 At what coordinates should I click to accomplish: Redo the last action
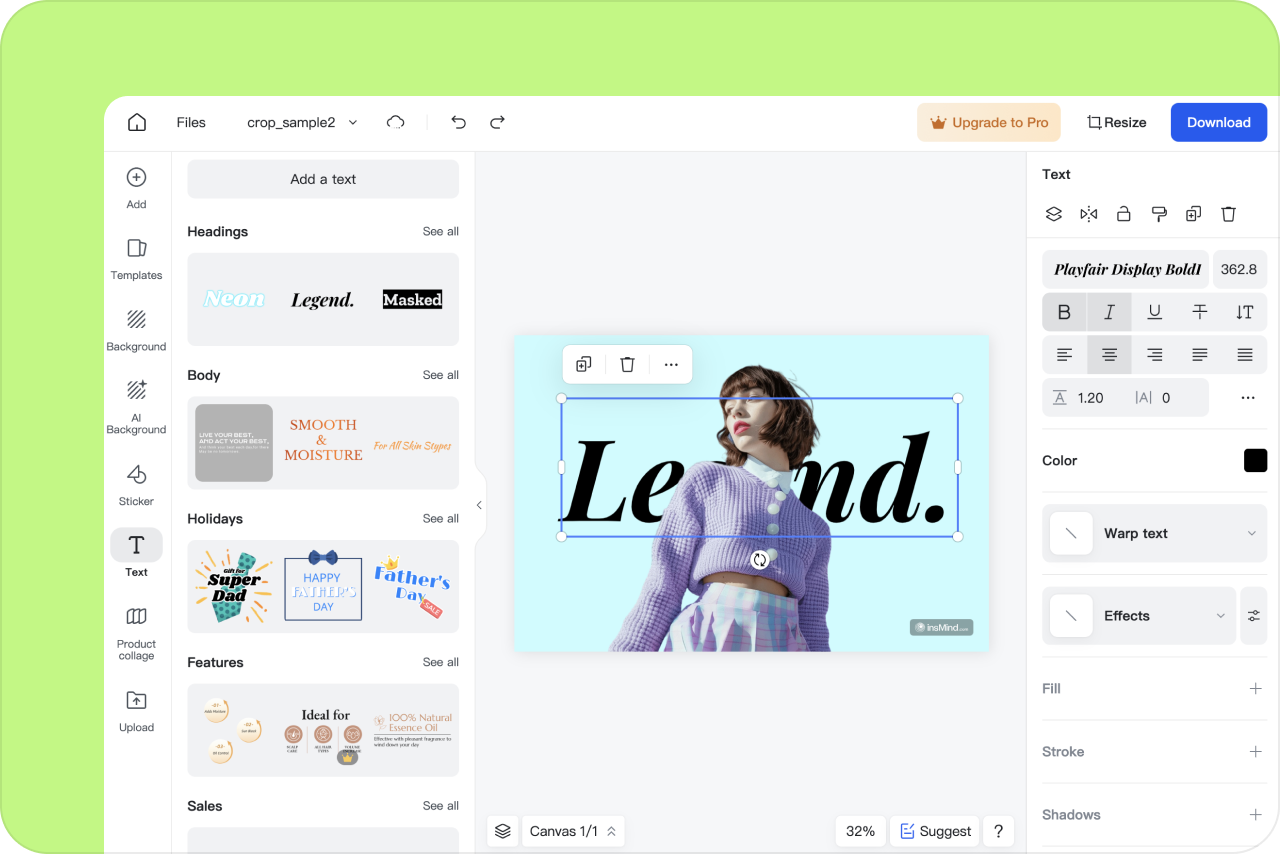[497, 122]
